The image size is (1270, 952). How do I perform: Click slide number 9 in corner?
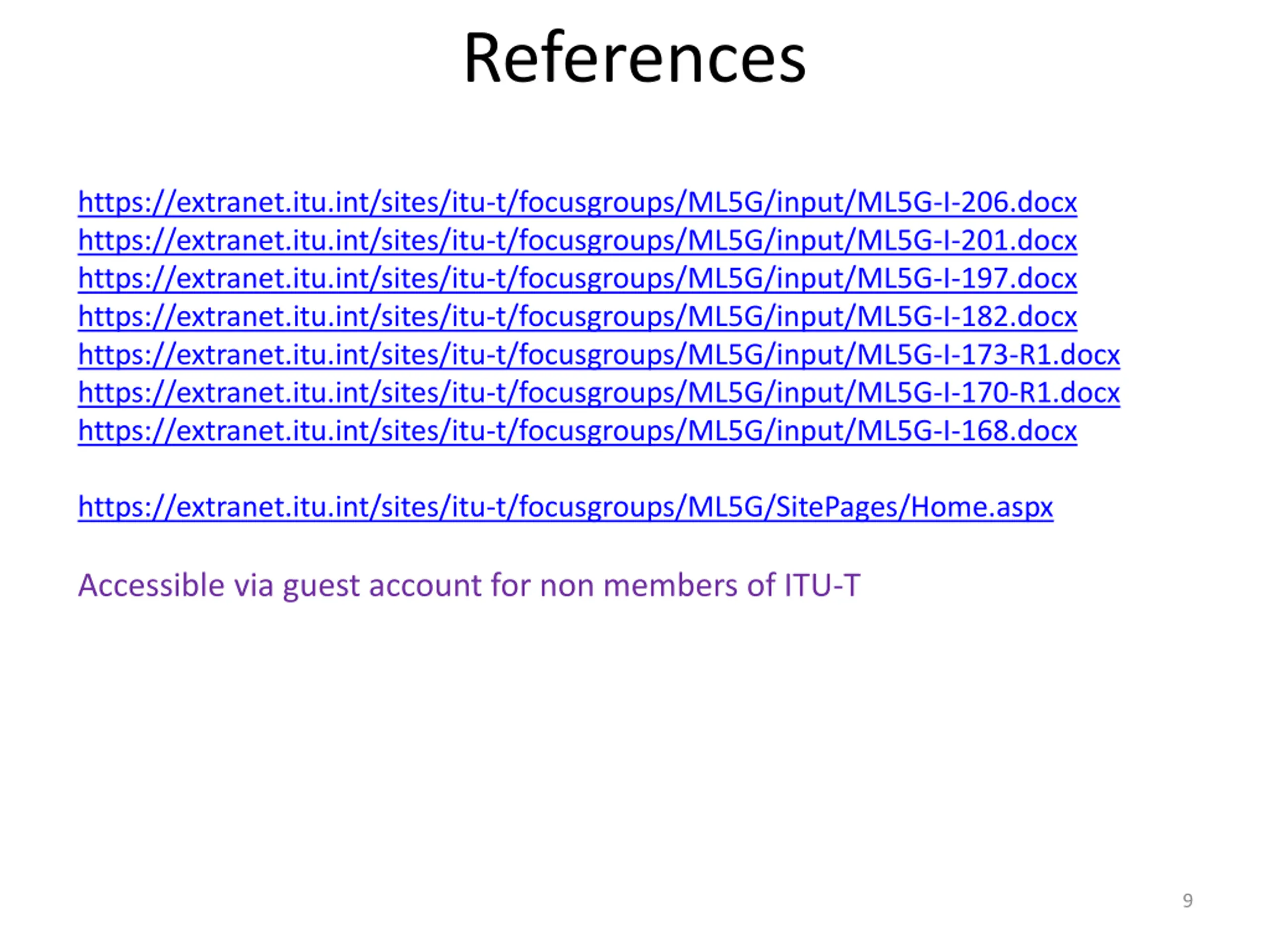point(1188,900)
